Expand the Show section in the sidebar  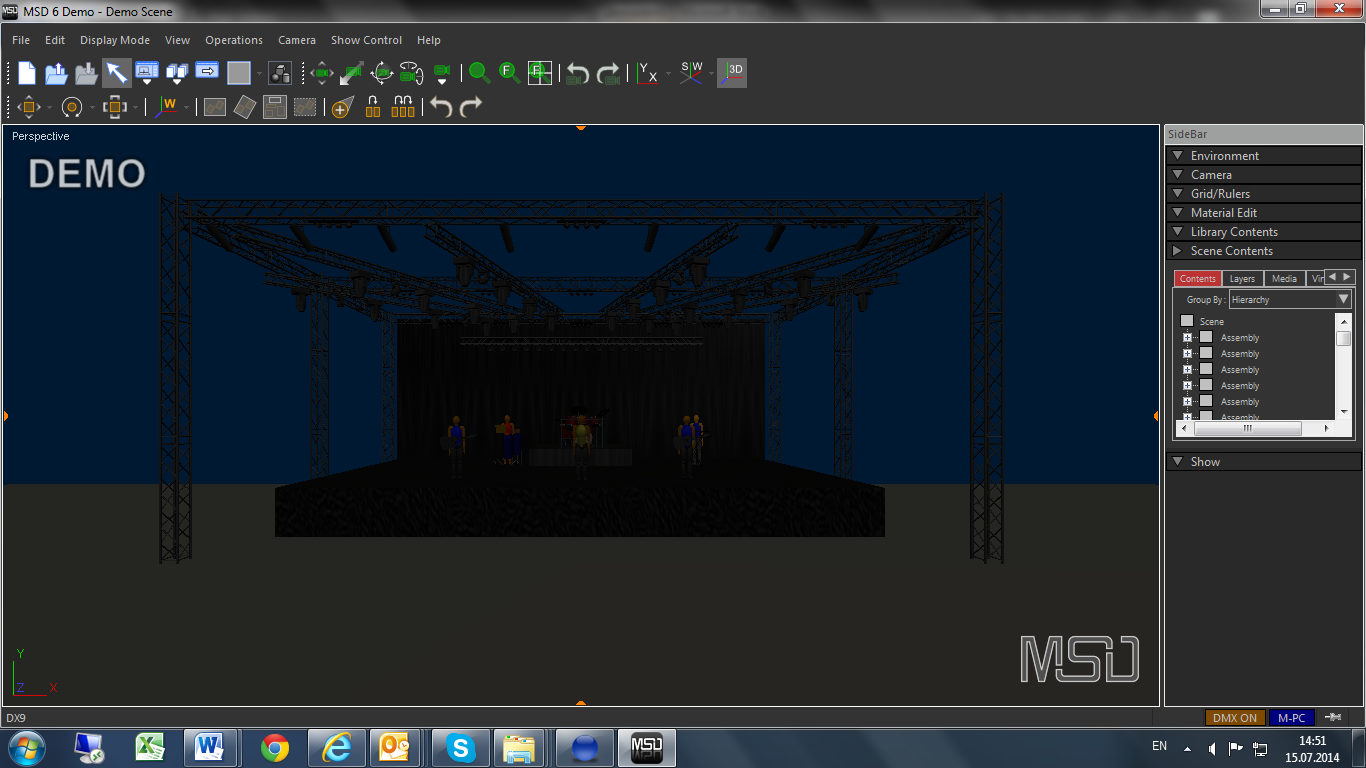click(x=1264, y=462)
